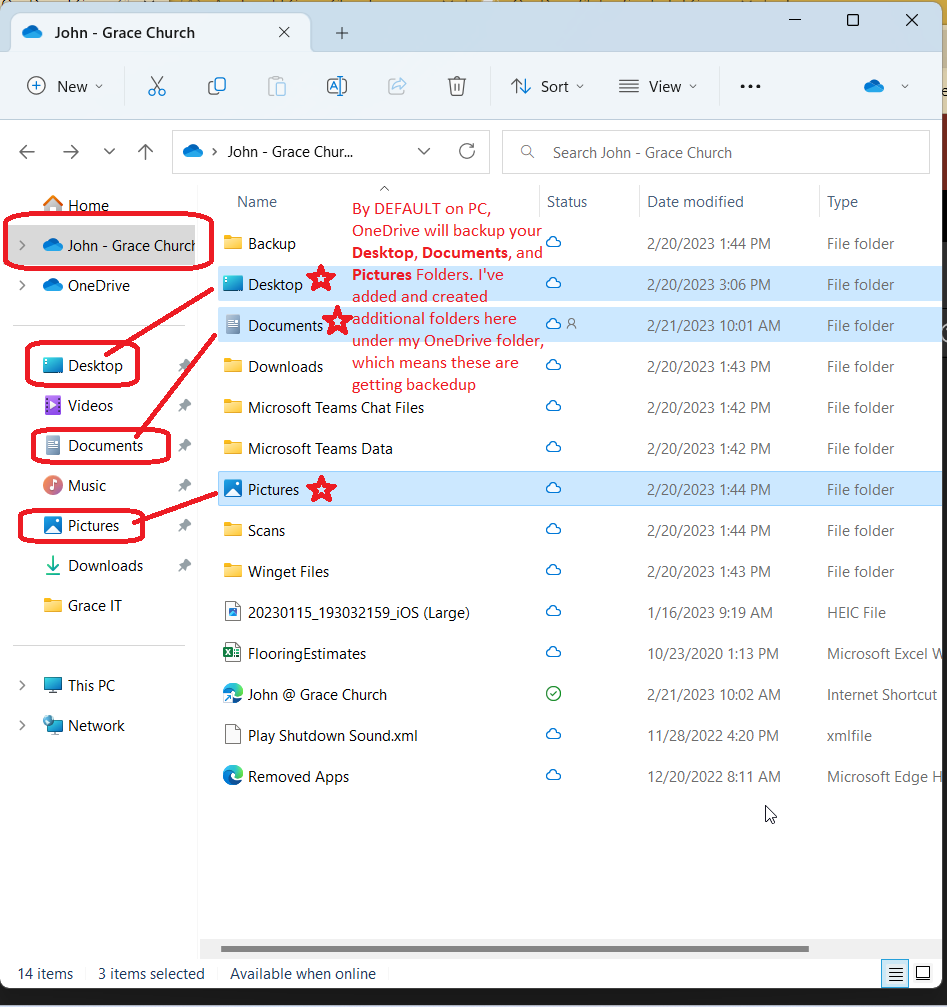
Task: Go forward with the right arrow
Action: (71, 152)
